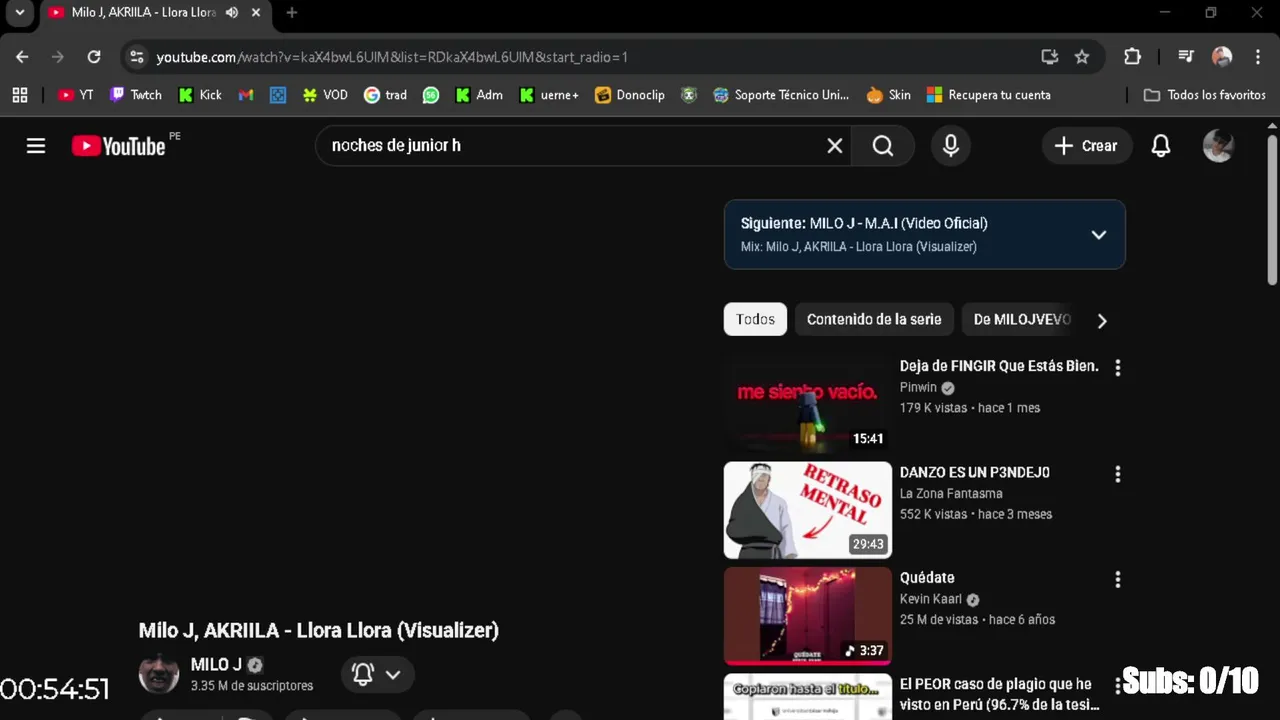Install app icon in address bar
Screen dimensions: 1280x720
(1049, 57)
